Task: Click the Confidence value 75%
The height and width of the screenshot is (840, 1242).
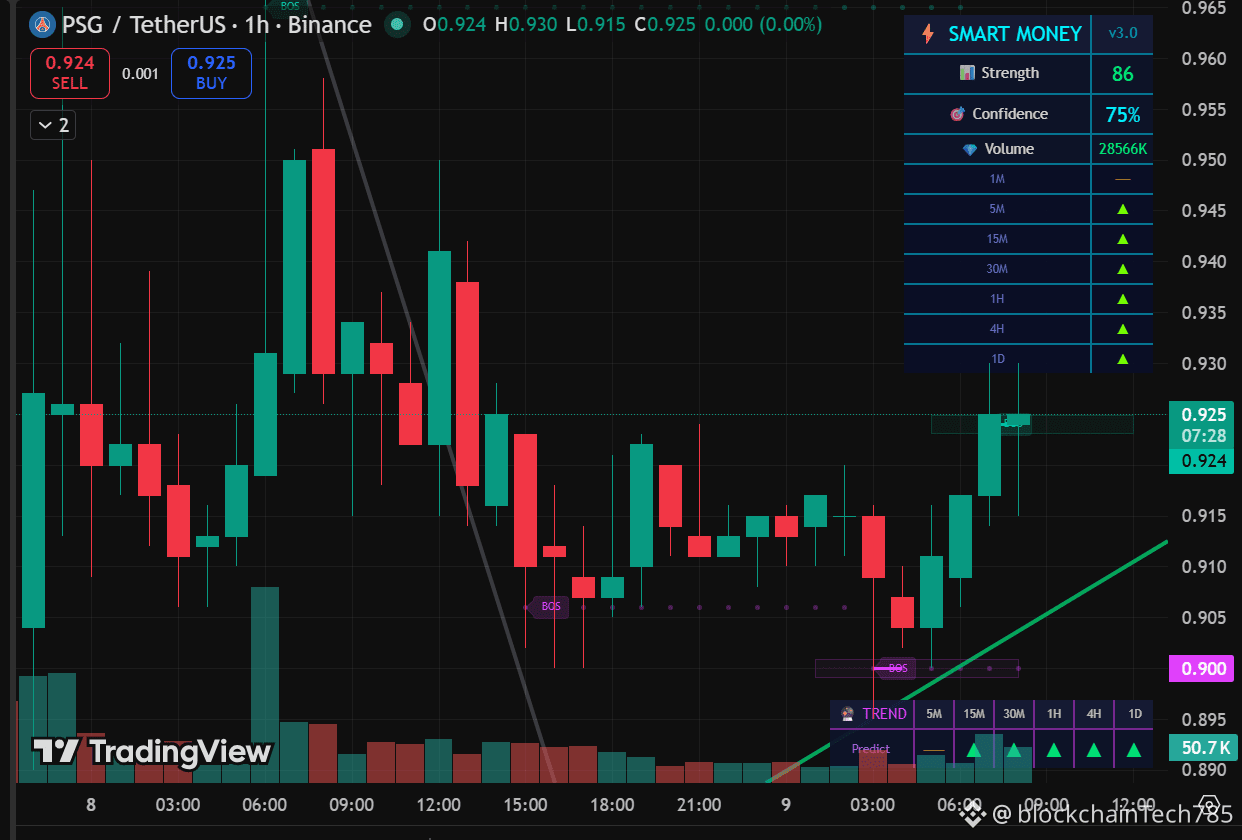Action: tap(1122, 115)
